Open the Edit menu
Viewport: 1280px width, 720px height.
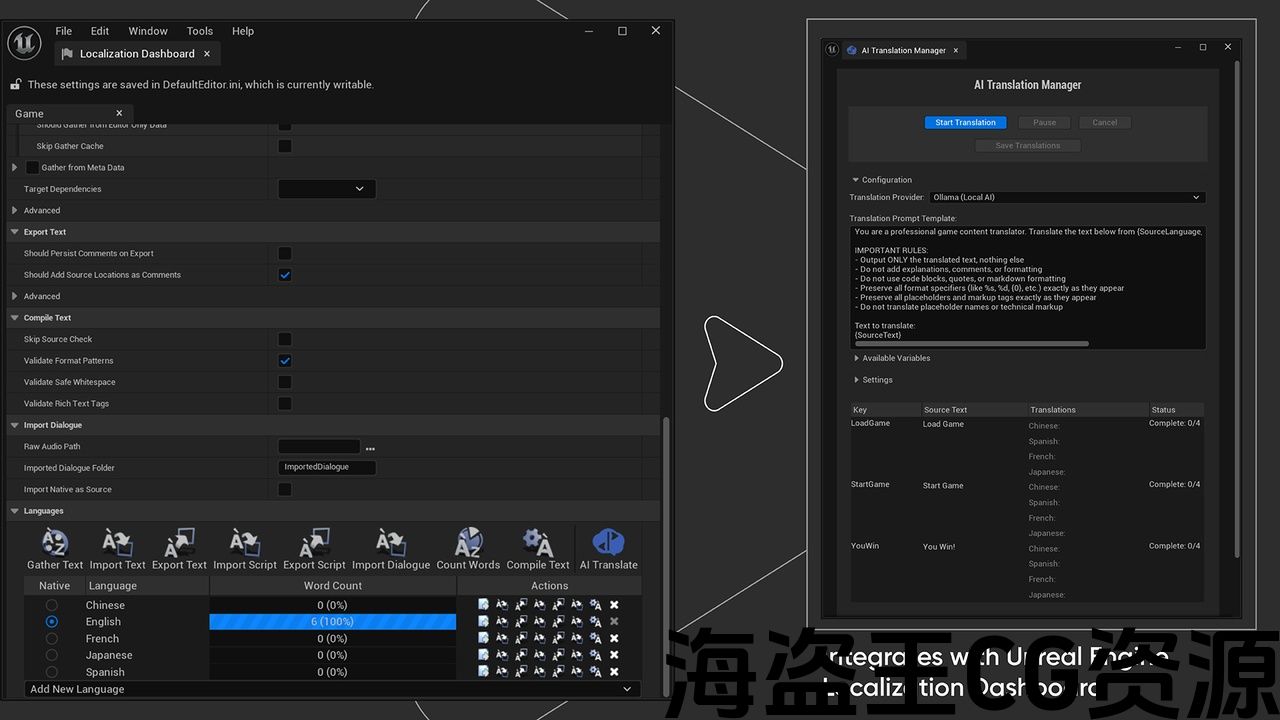coord(100,31)
